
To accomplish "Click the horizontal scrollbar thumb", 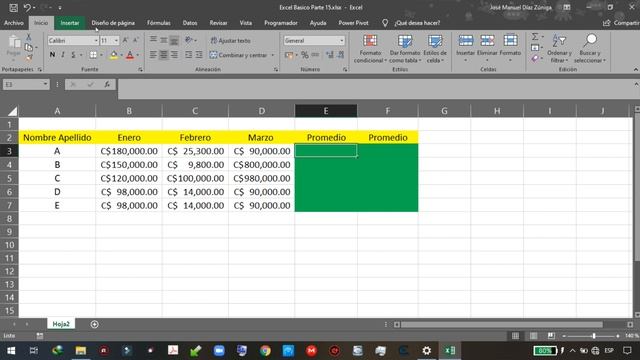I will [x=502, y=324].
